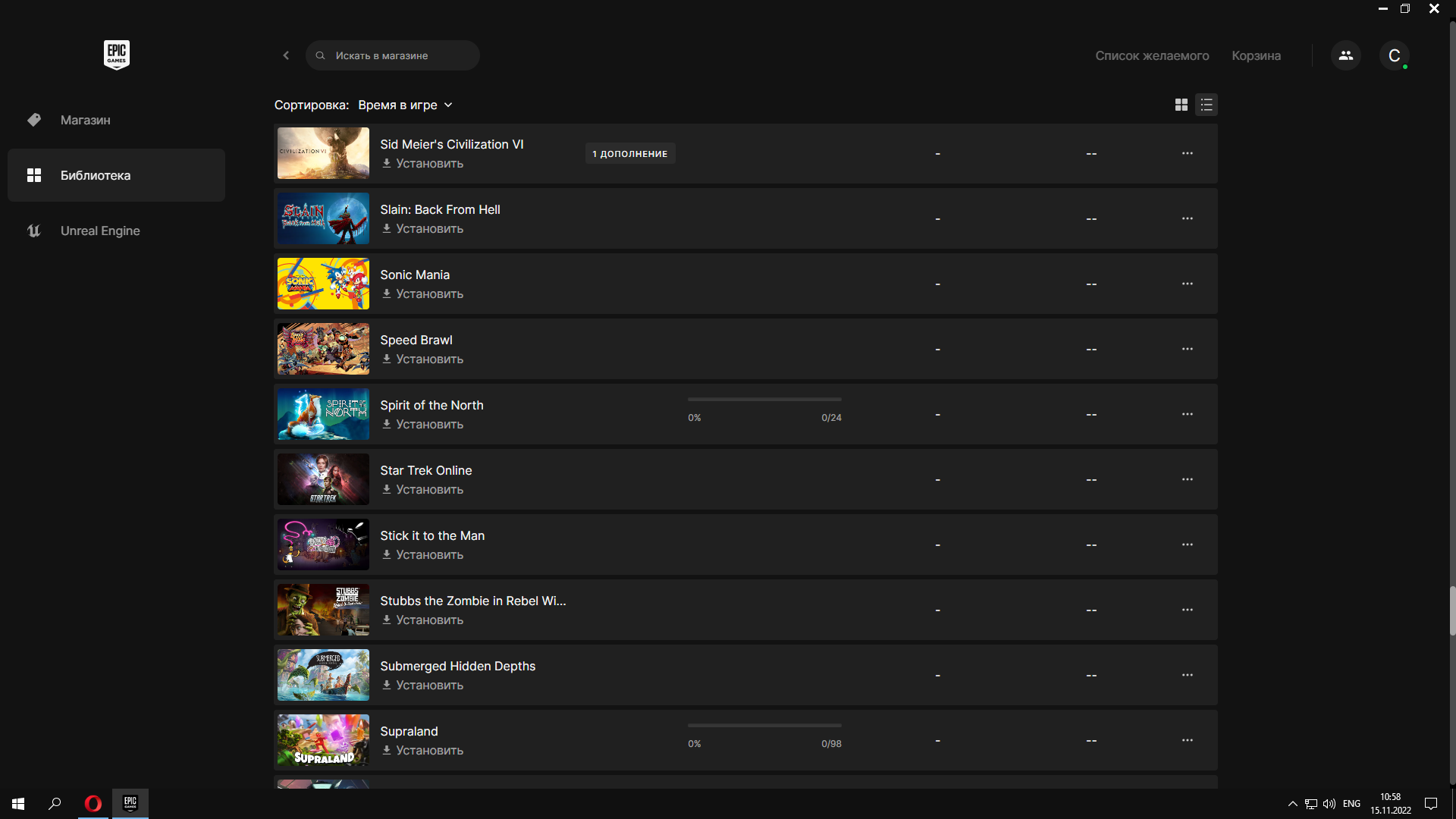1456x819 pixels.
Task: Open the Библиотека library section
Action: (x=116, y=175)
